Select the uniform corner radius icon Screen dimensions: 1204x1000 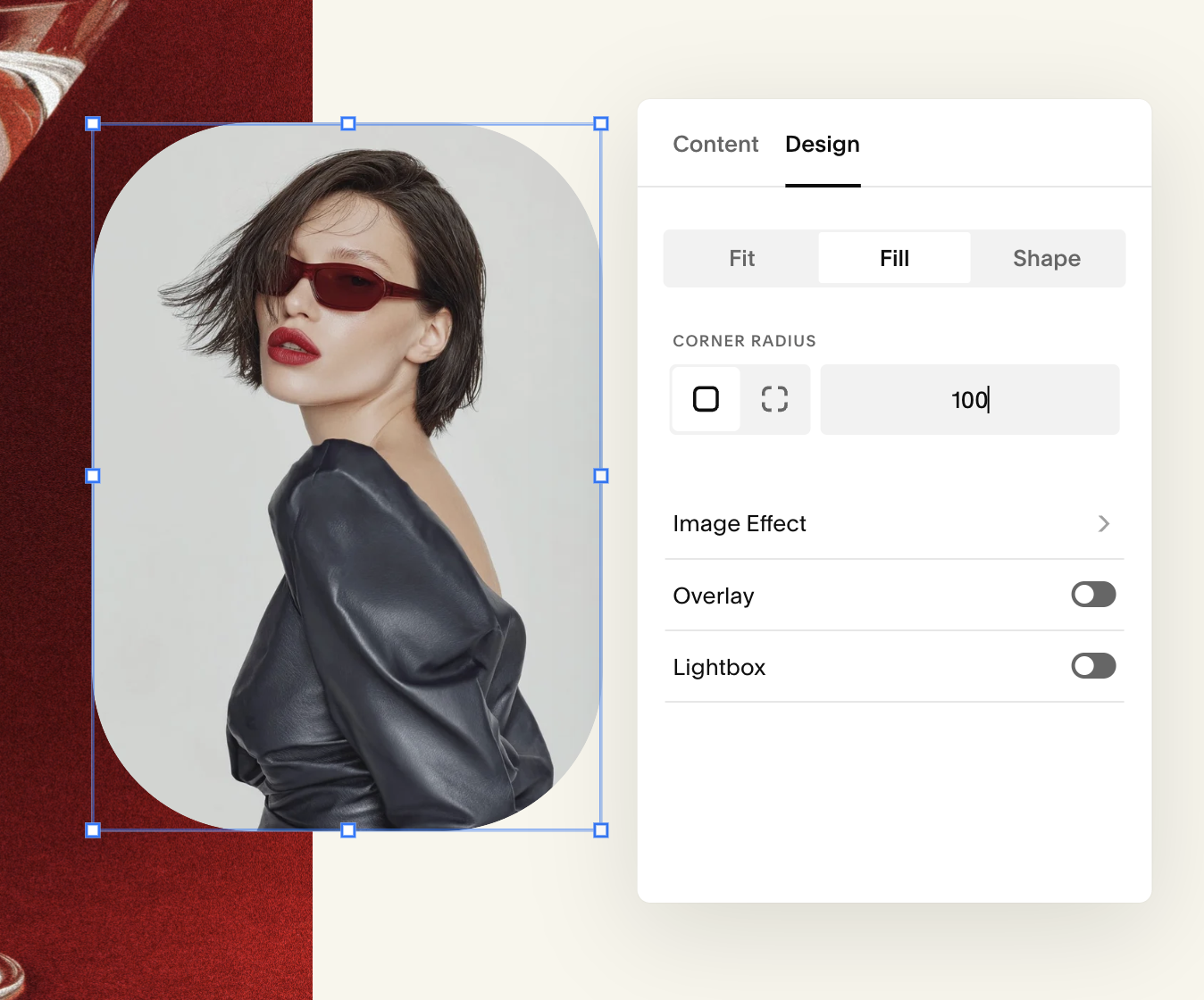pyautogui.click(x=706, y=399)
